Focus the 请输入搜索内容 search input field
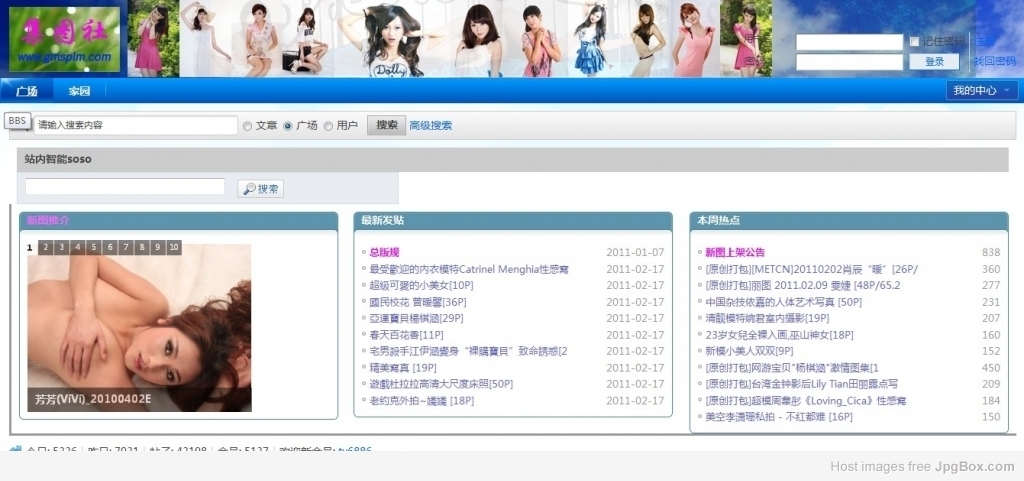The width and height of the screenshot is (1024, 481). (134, 126)
